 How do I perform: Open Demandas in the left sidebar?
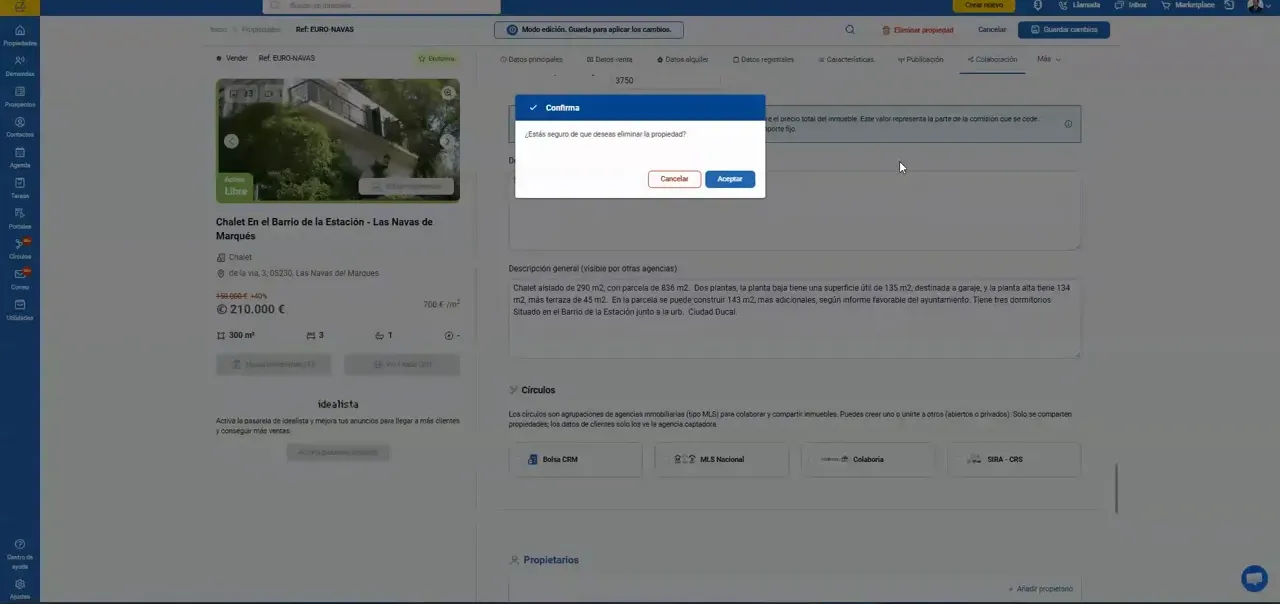(x=20, y=66)
